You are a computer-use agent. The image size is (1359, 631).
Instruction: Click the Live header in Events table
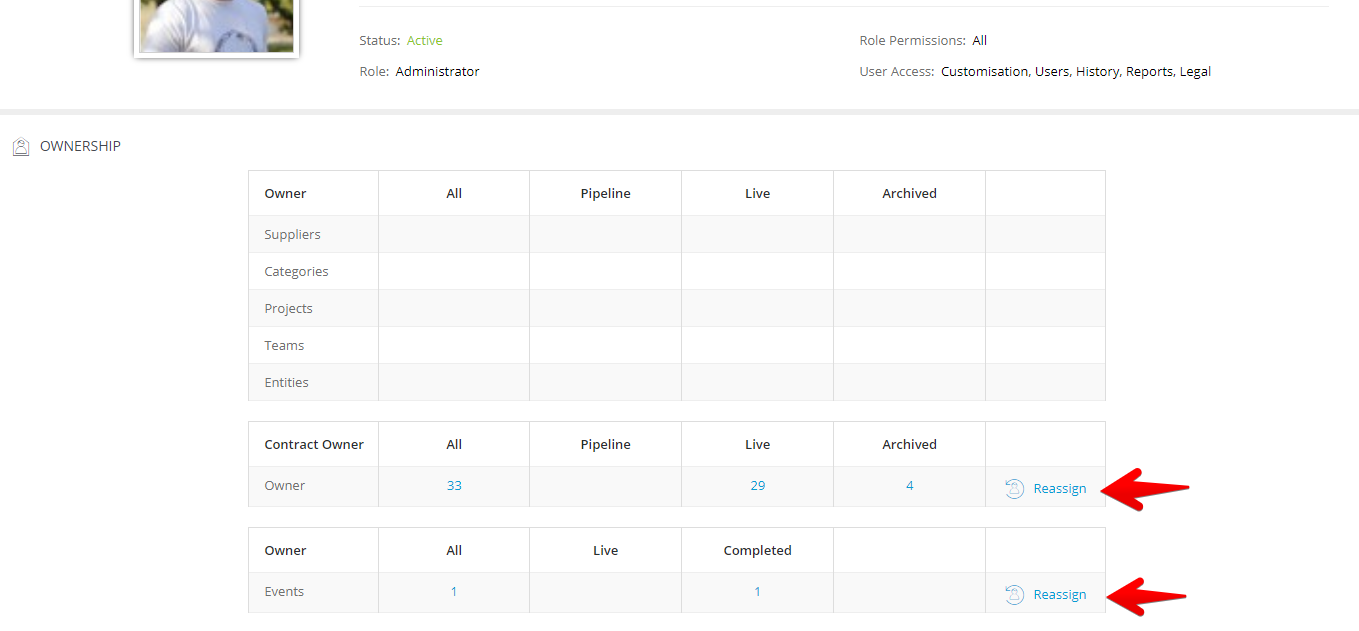pos(605,551)
